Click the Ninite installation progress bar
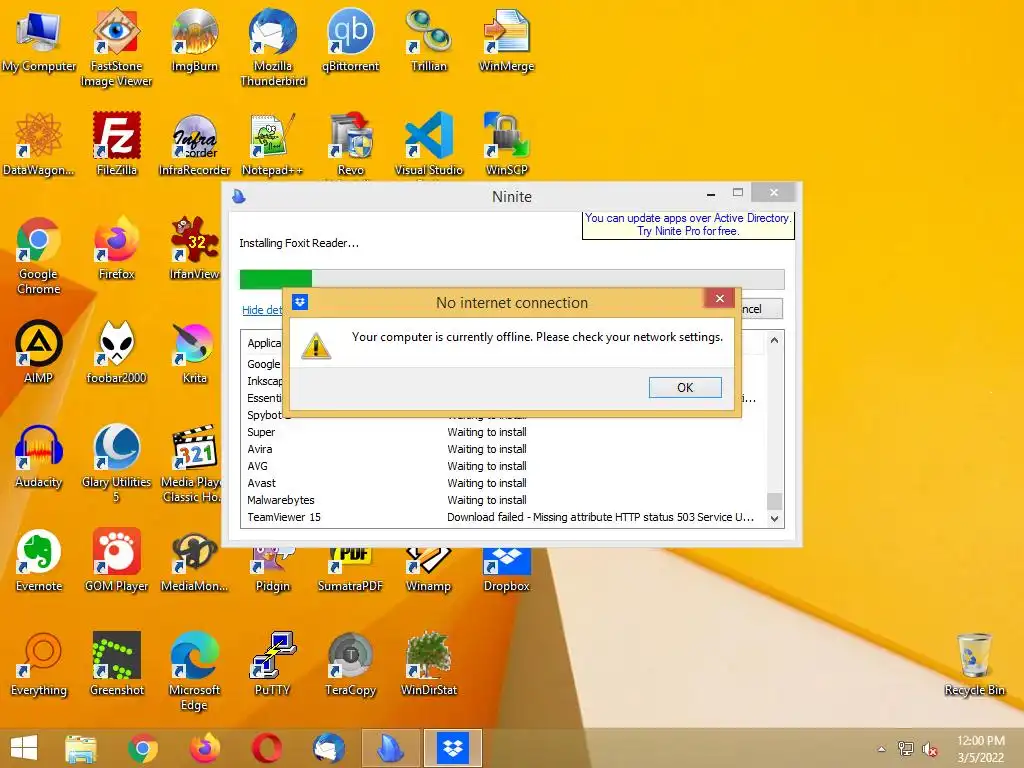Image resolution: width=1024 pixels, height=768 pixels. [512, 279]
